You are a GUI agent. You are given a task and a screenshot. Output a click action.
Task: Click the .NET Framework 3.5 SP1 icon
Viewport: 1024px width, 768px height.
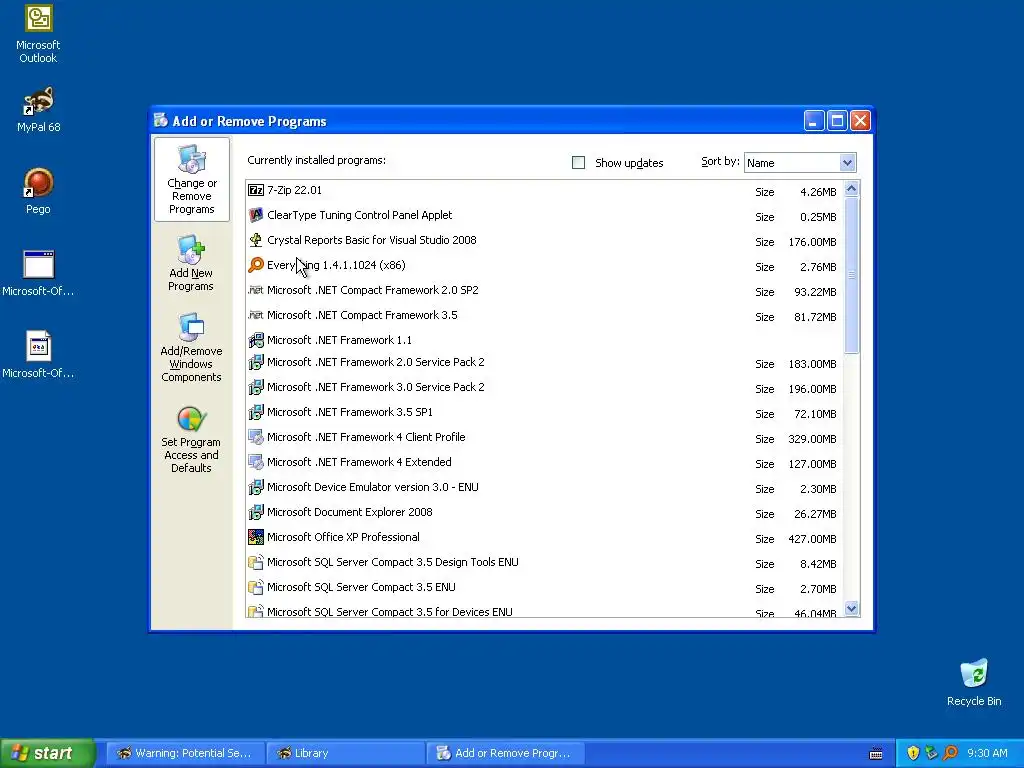256,412
